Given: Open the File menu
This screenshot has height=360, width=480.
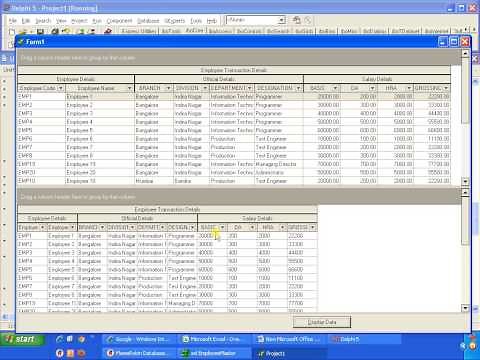Looking at the screenshot, I should (x=13, y=21).
